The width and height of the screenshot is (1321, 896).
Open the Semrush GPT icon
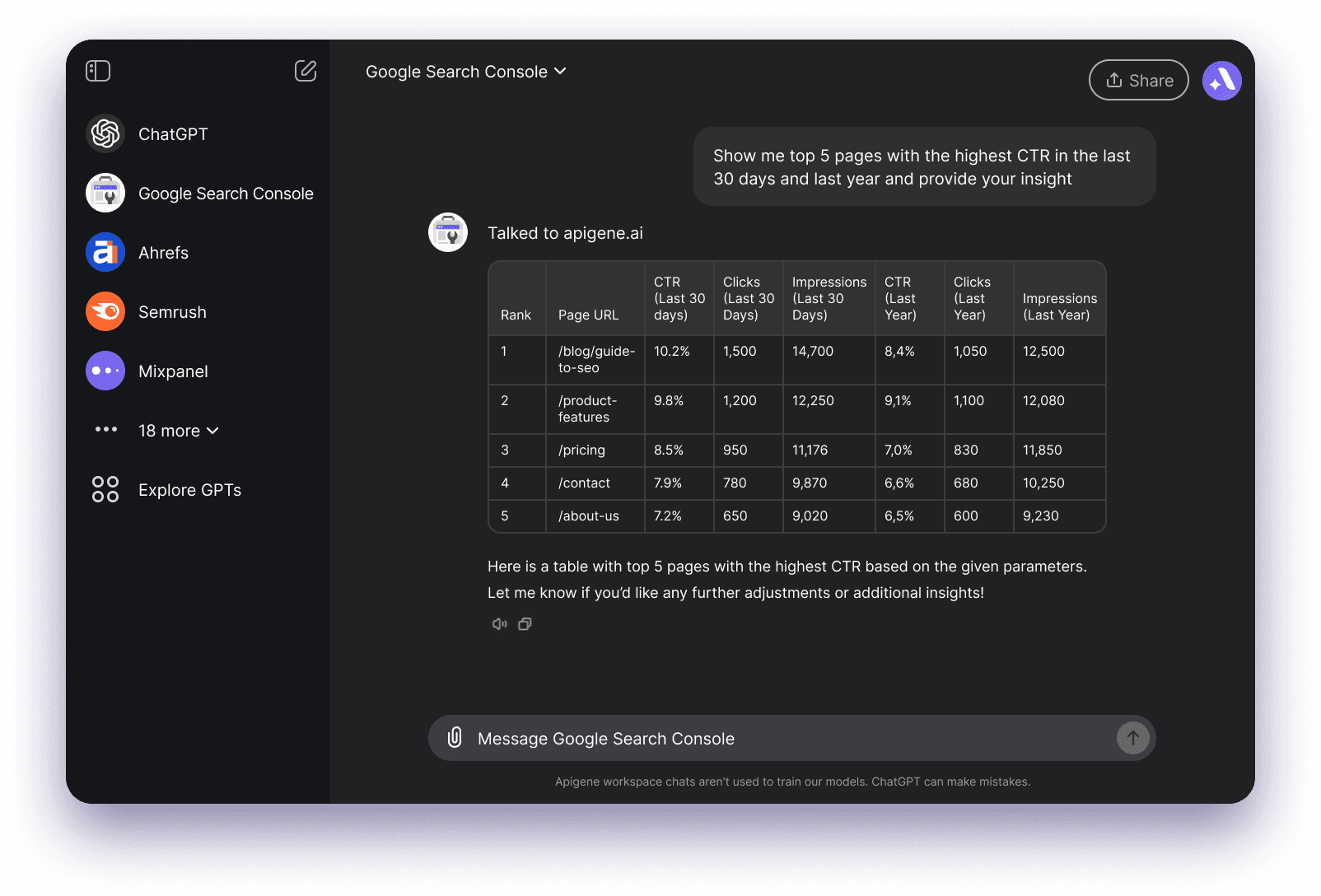(105, 311)
